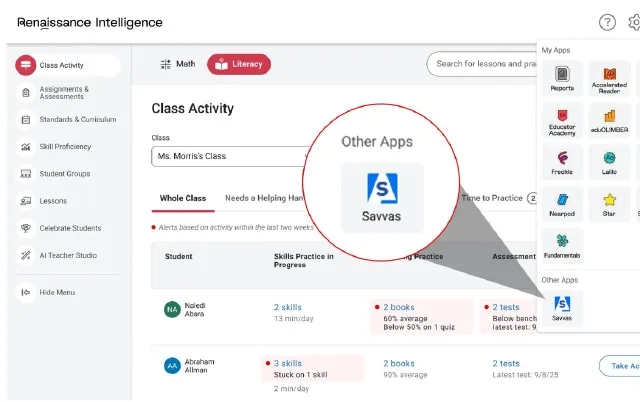640x402 pixels.
Task: Switch subject to Math
Action: (x=178, y=64)
